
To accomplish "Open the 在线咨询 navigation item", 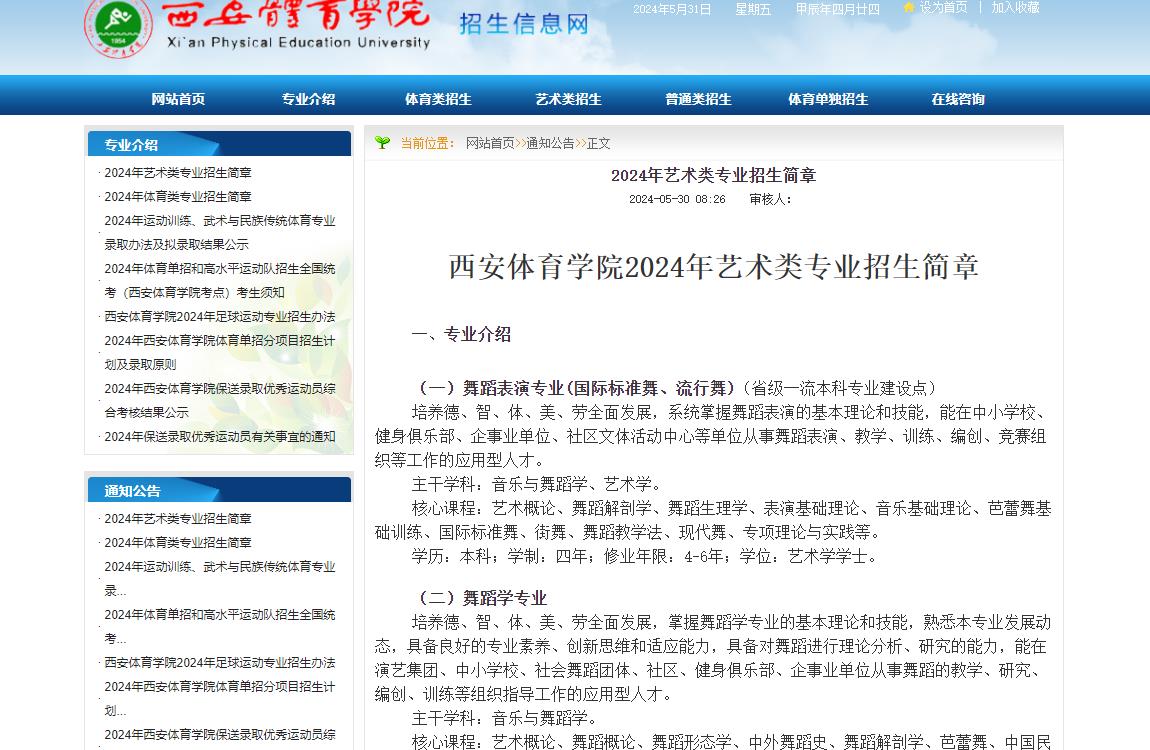I will 958,99.
